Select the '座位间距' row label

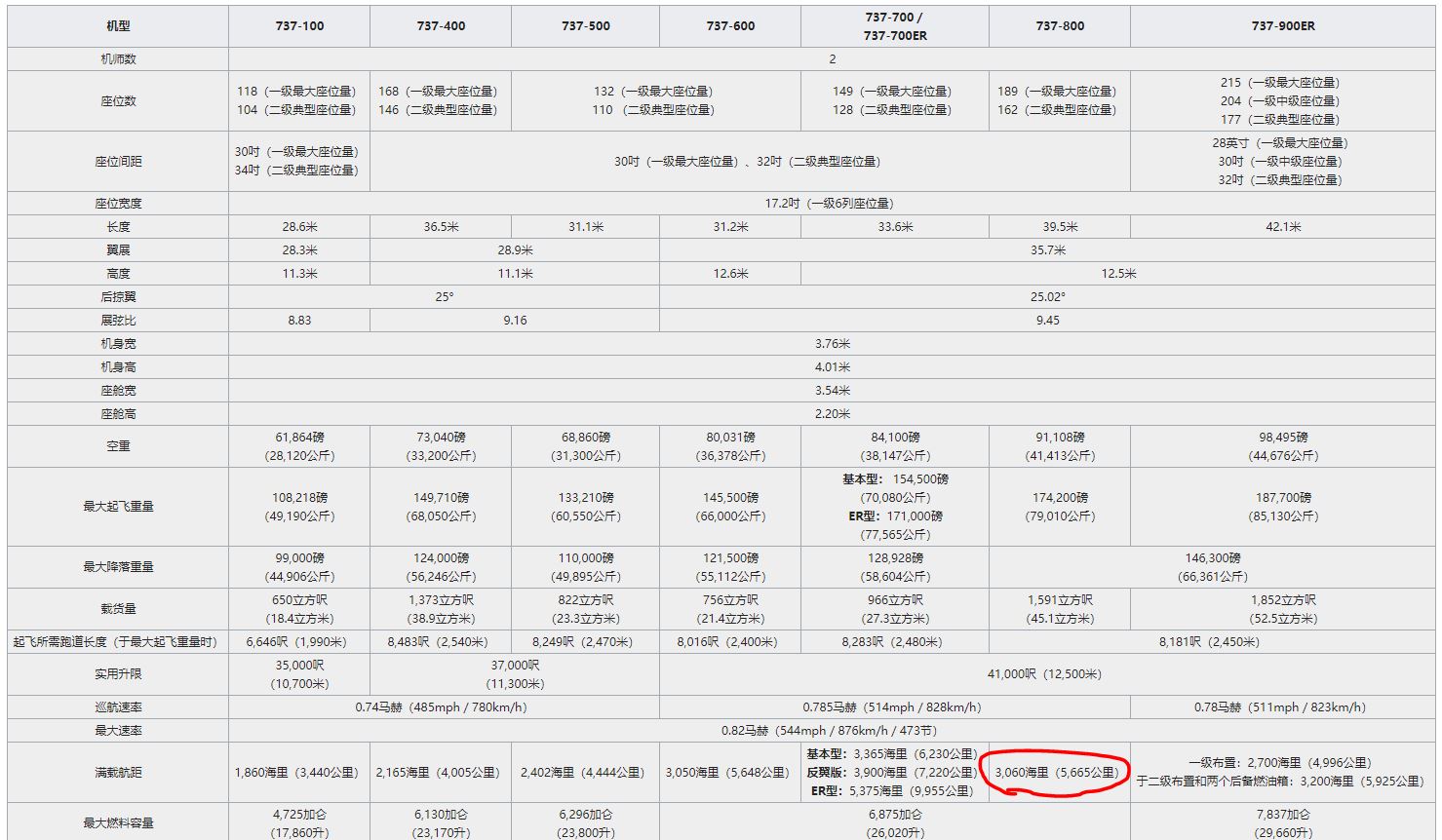point(118,161)
